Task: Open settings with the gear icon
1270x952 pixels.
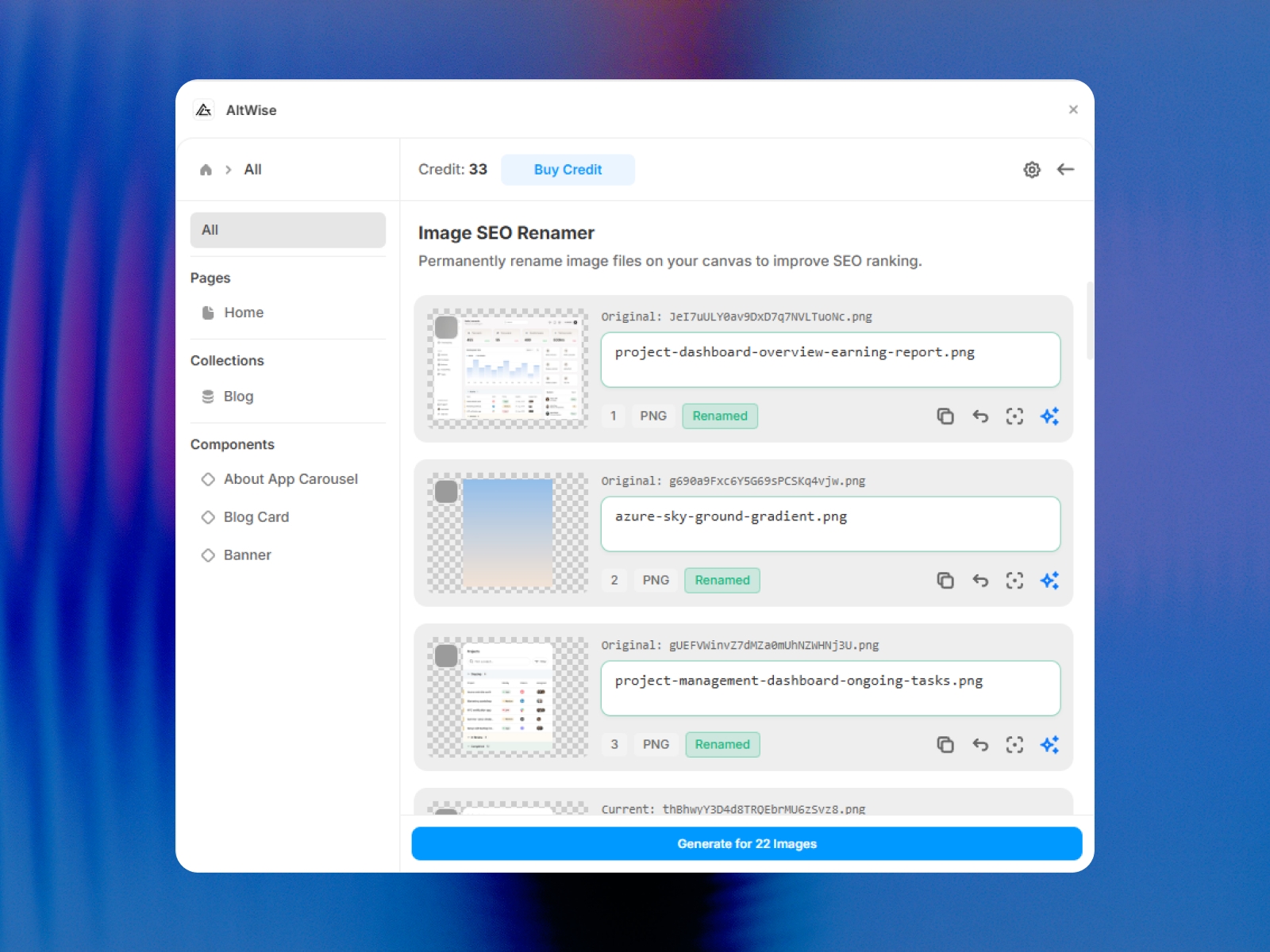Action: click(1031, 169)
